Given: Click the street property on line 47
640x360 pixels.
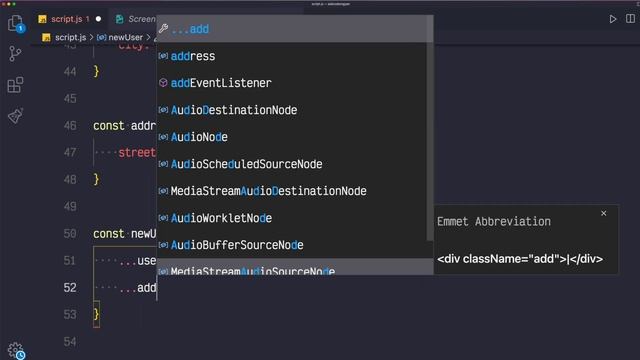Looking at the screenshot, I should click(x=137, y=153).
